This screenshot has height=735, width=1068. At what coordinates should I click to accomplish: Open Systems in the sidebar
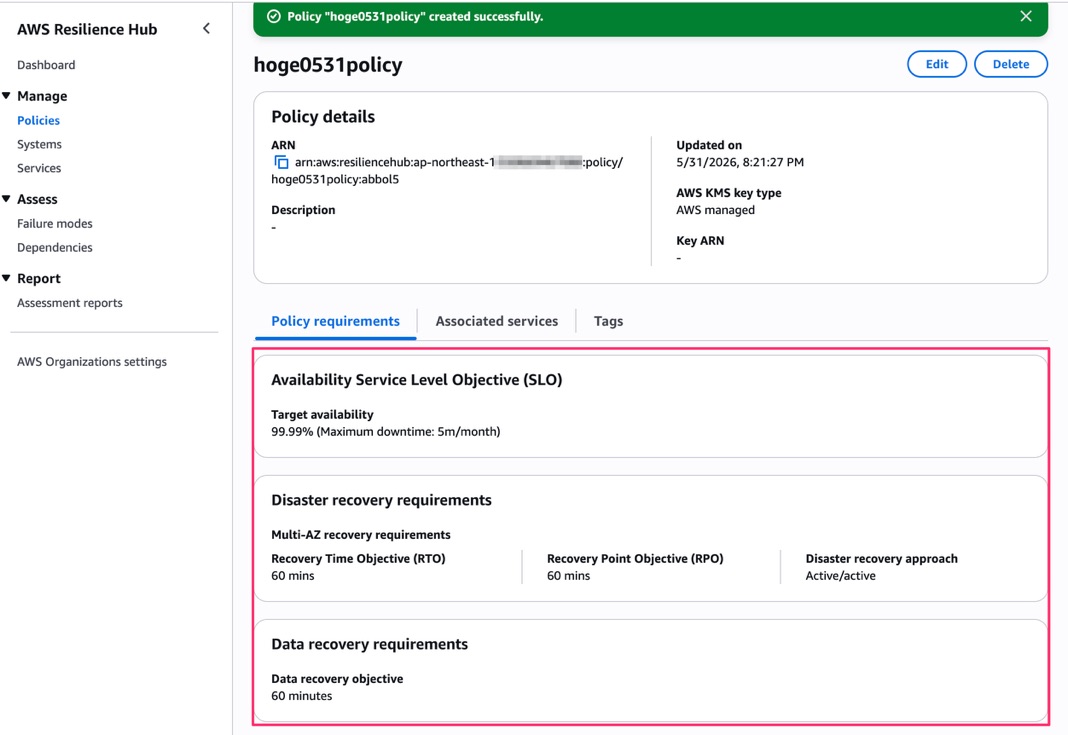40,144
